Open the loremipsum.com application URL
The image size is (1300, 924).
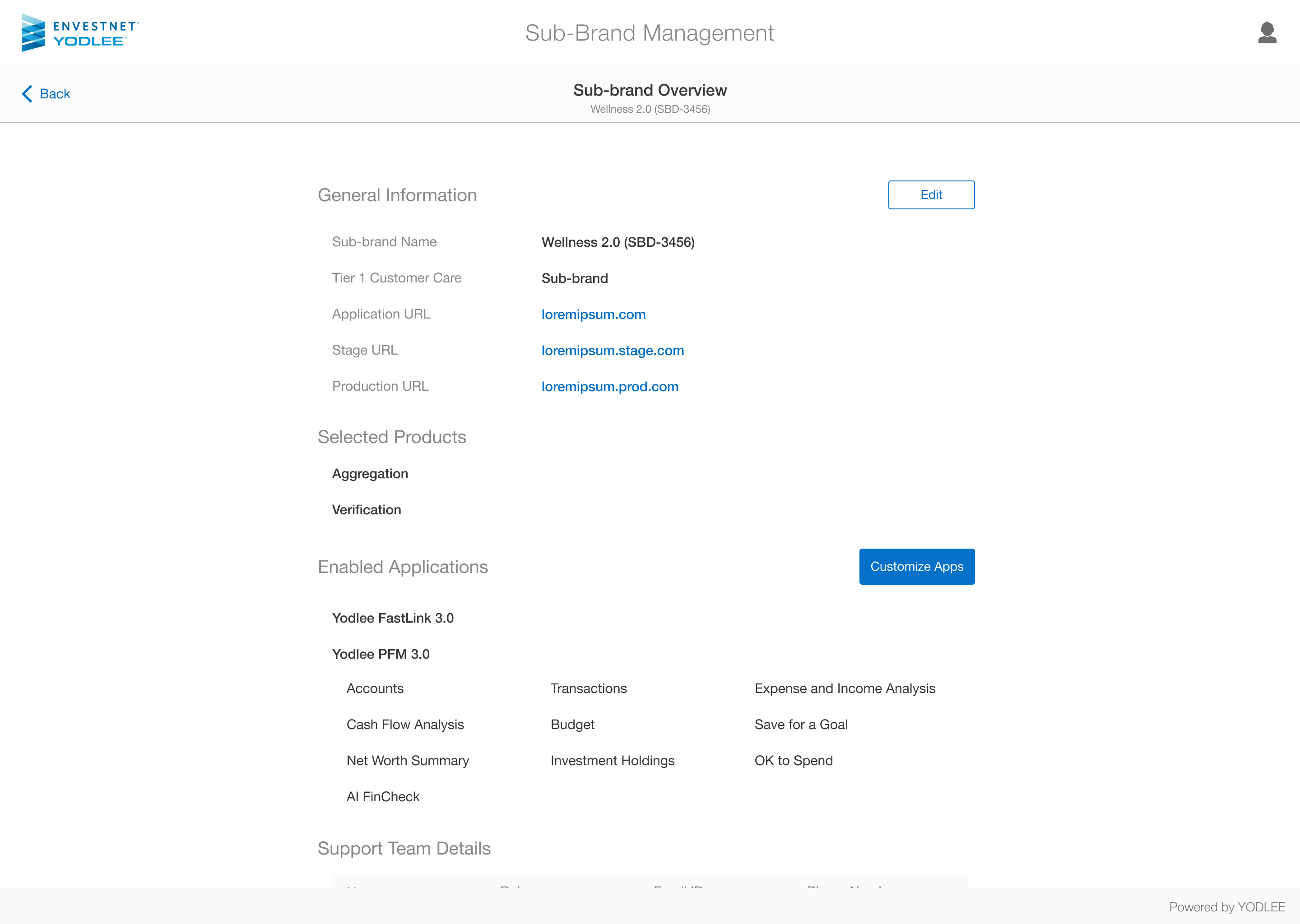pos(593,314)
